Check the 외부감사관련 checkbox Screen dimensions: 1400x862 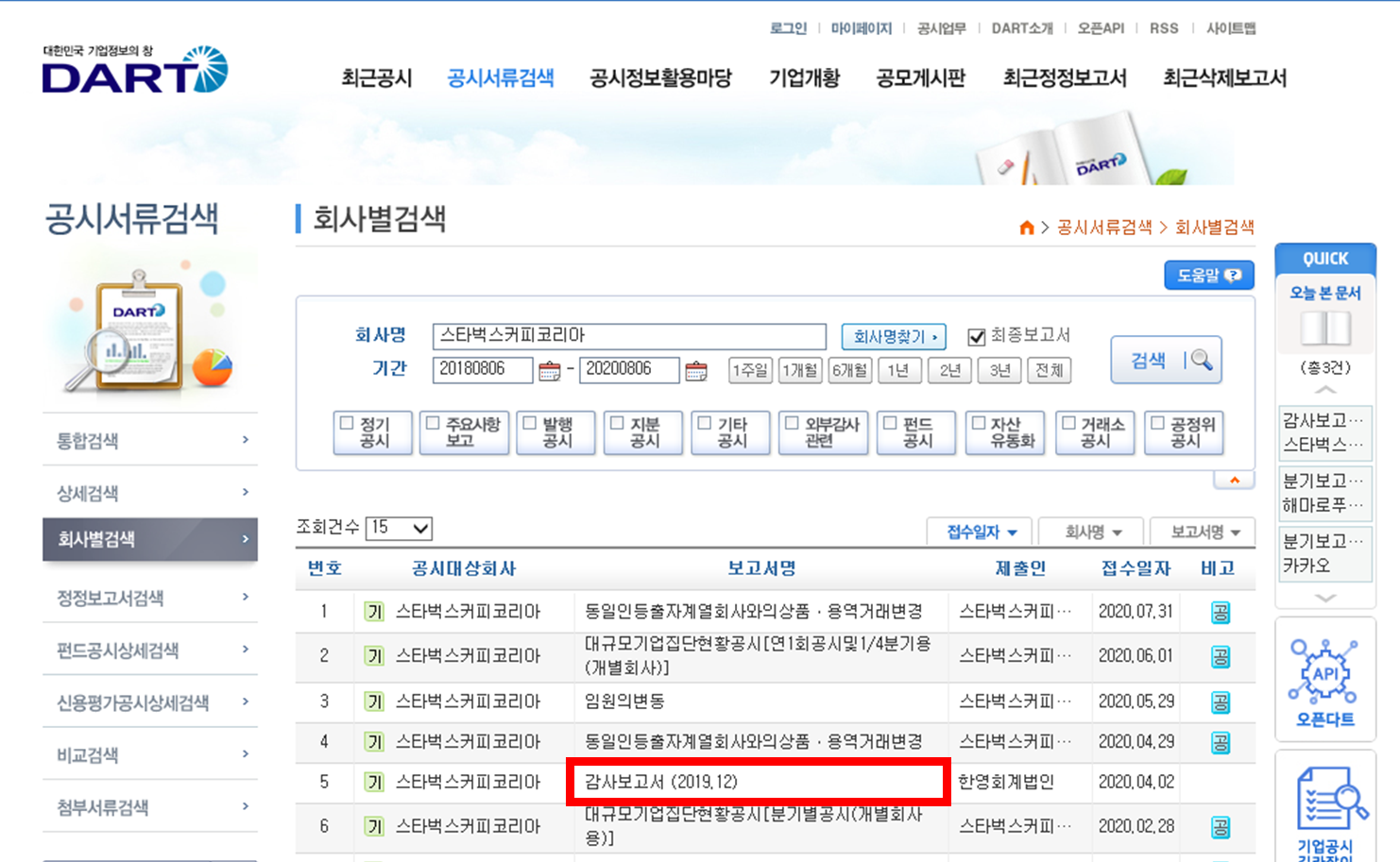coord(792,423)
